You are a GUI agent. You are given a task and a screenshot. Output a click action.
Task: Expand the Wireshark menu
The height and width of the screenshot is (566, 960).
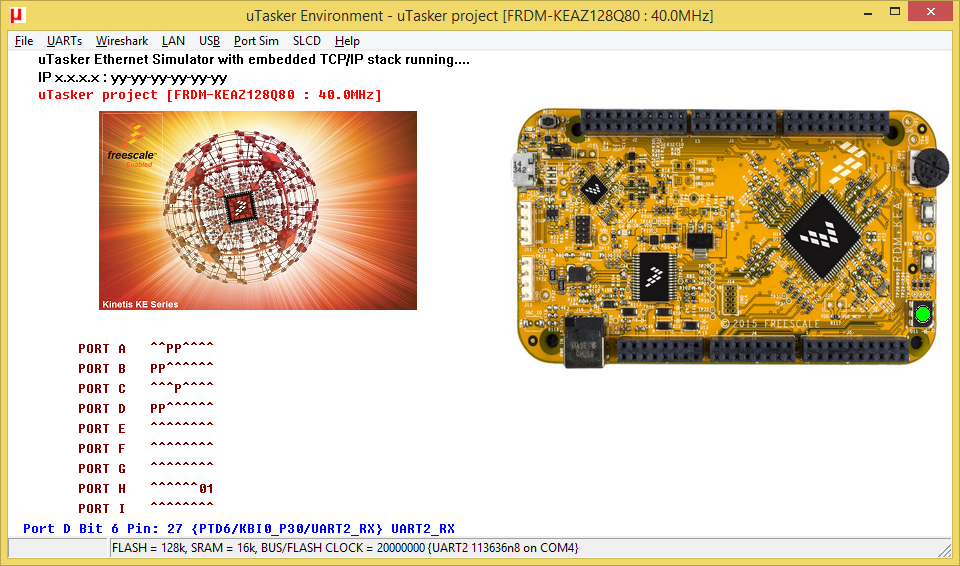click(122, 41)
